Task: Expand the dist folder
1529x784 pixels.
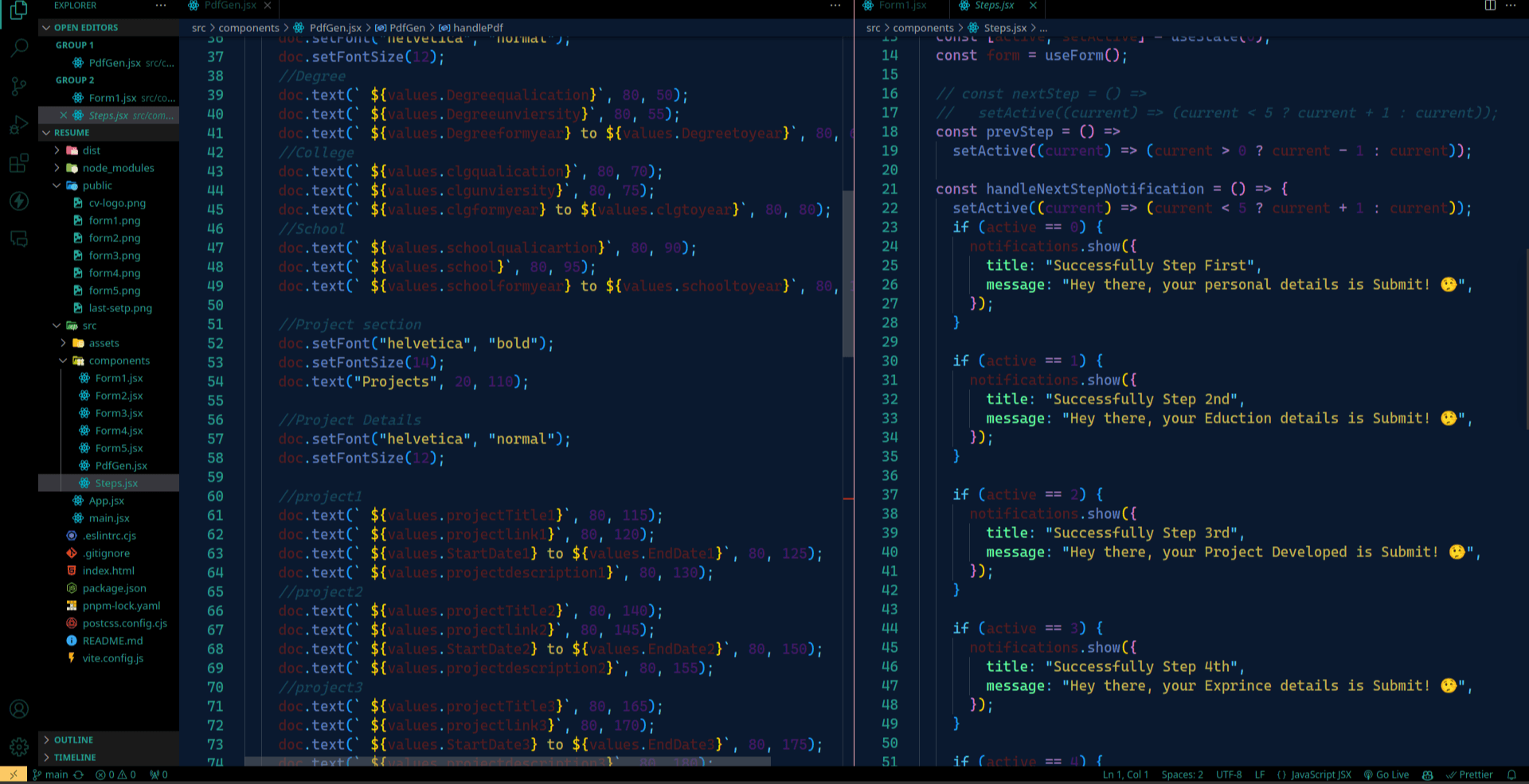Action: click(x=109, y=150)
